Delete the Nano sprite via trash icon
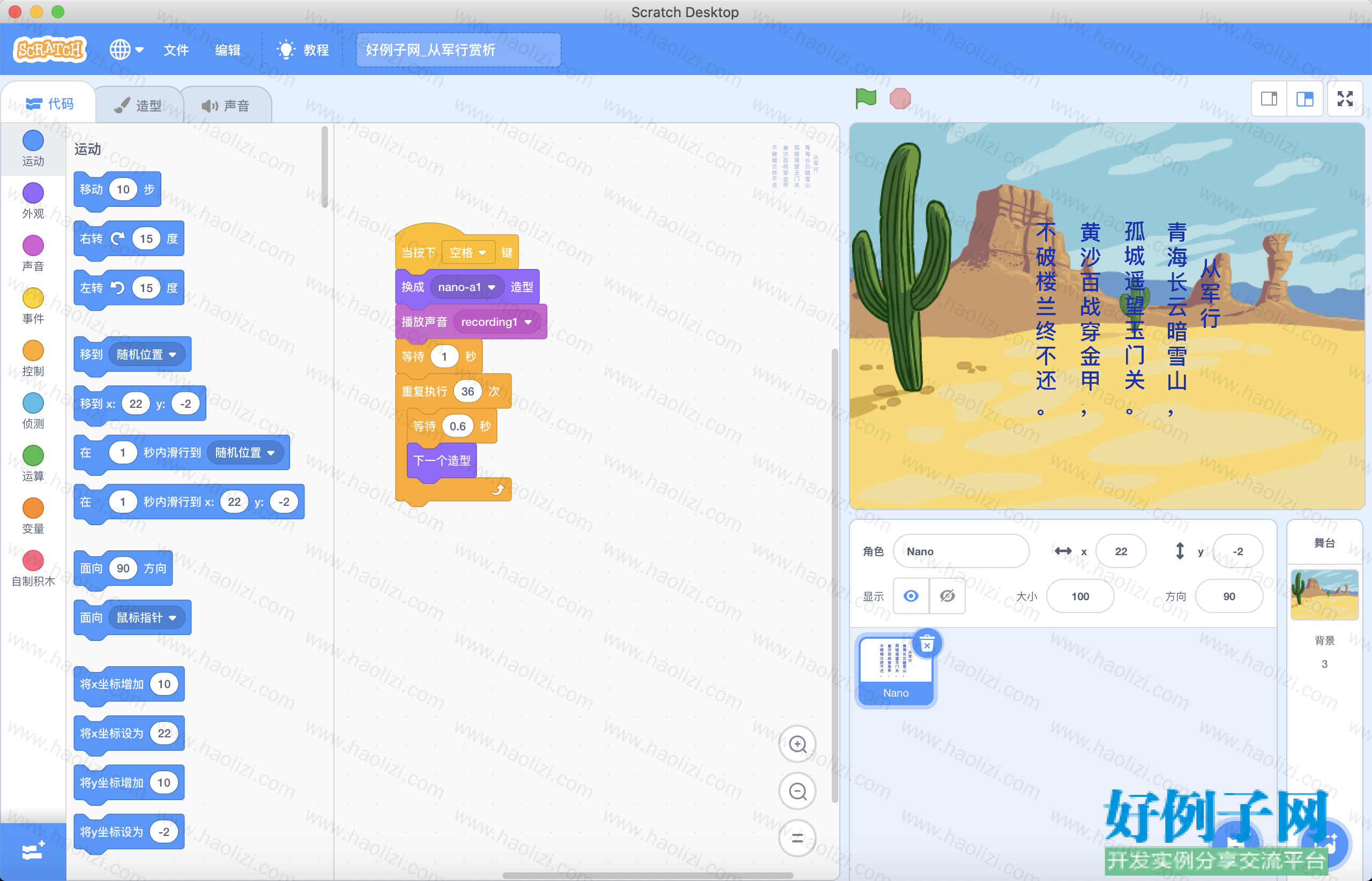The height and width of the screenshot is (881, 1372). pyautogui.click(x=927, y=644)
